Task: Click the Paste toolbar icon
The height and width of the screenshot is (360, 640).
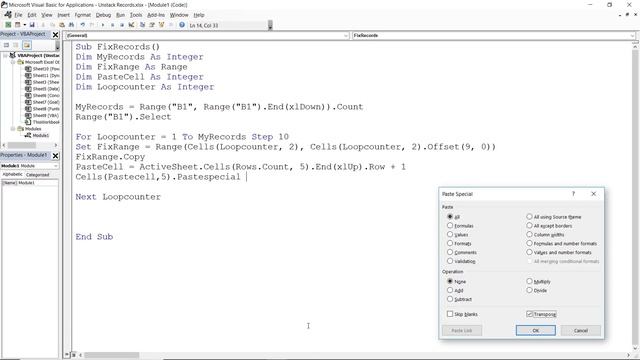Action: 62,25
